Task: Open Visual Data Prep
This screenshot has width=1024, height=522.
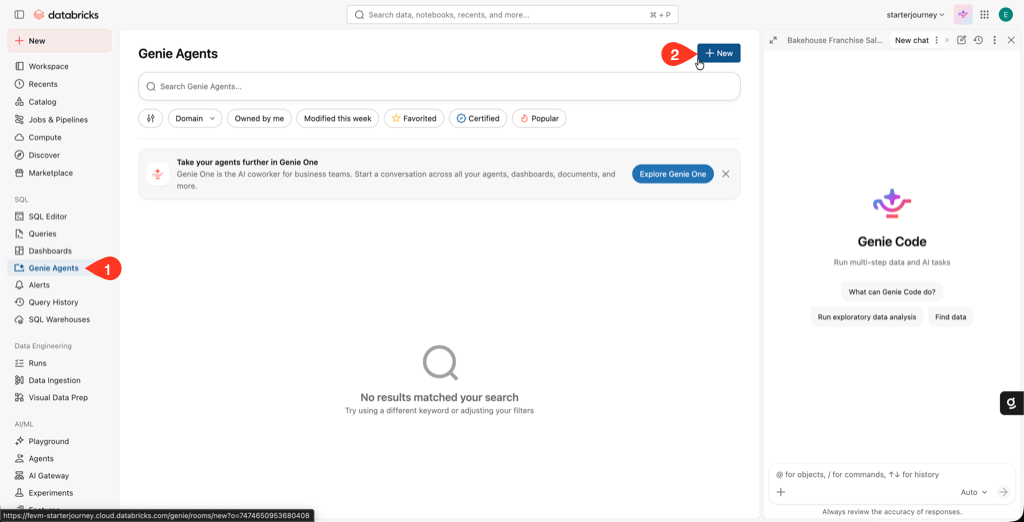Action: point(59,397)
